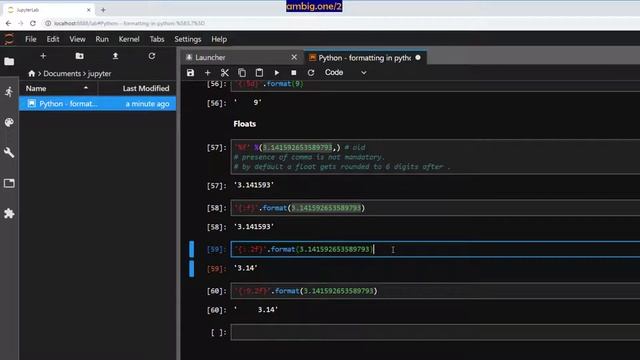This screenshot has width=640, height=360.
Task: Switch to Python - formatting in python tab
Action: click(364, 58)
